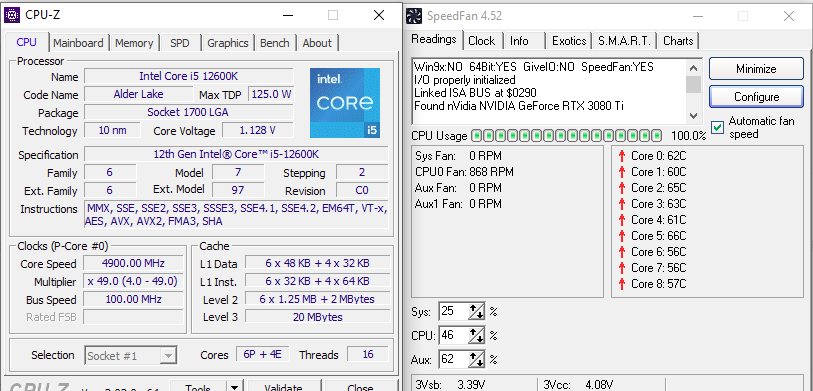Click the Minimize button in SpeedFan panel
The width and height of the screenshot is (813, 391).
[756, 69]
